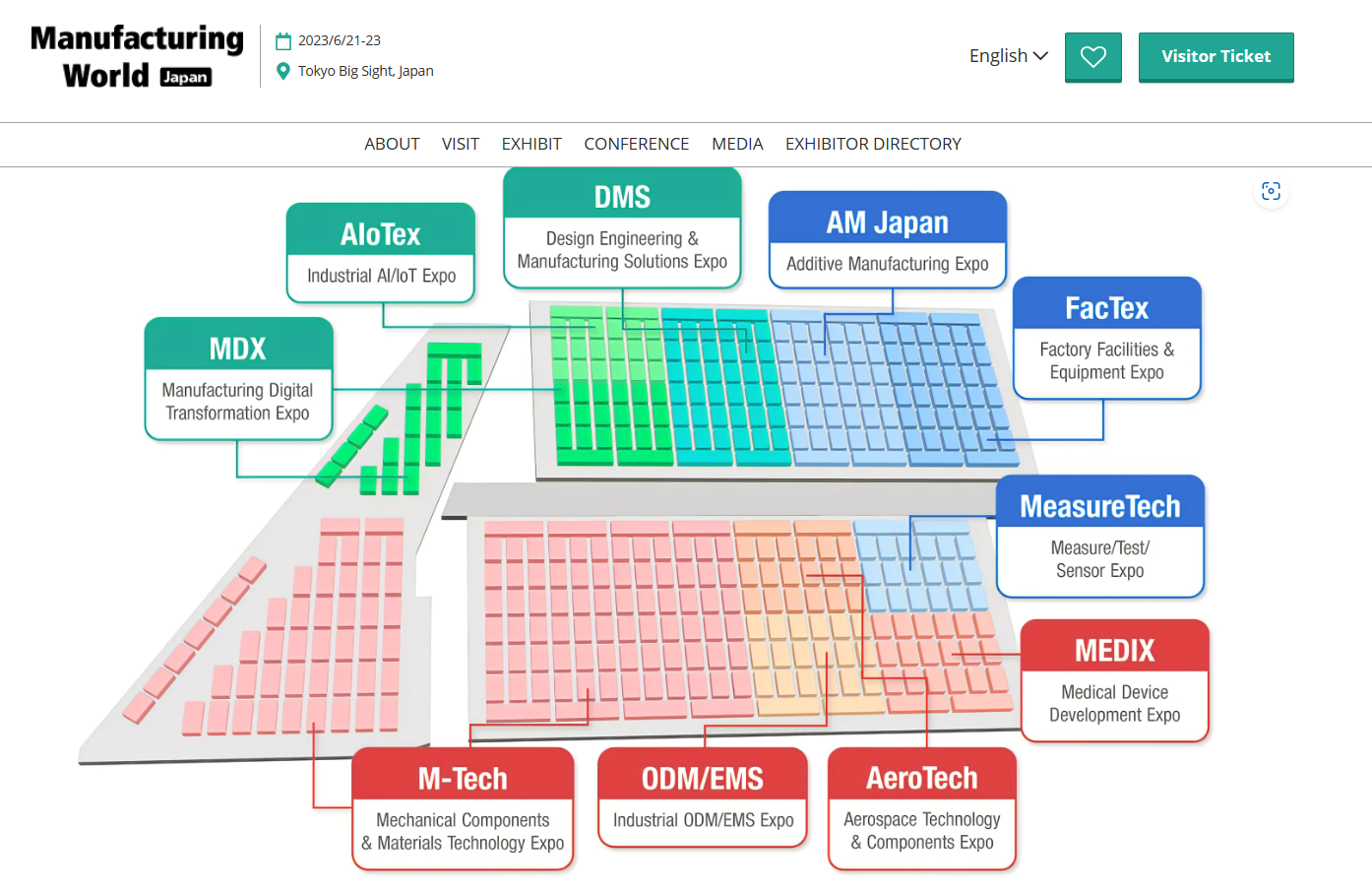Open the EXHIBIT menu
Viewport: 1372px width, 893px height.
click(531, 144)
